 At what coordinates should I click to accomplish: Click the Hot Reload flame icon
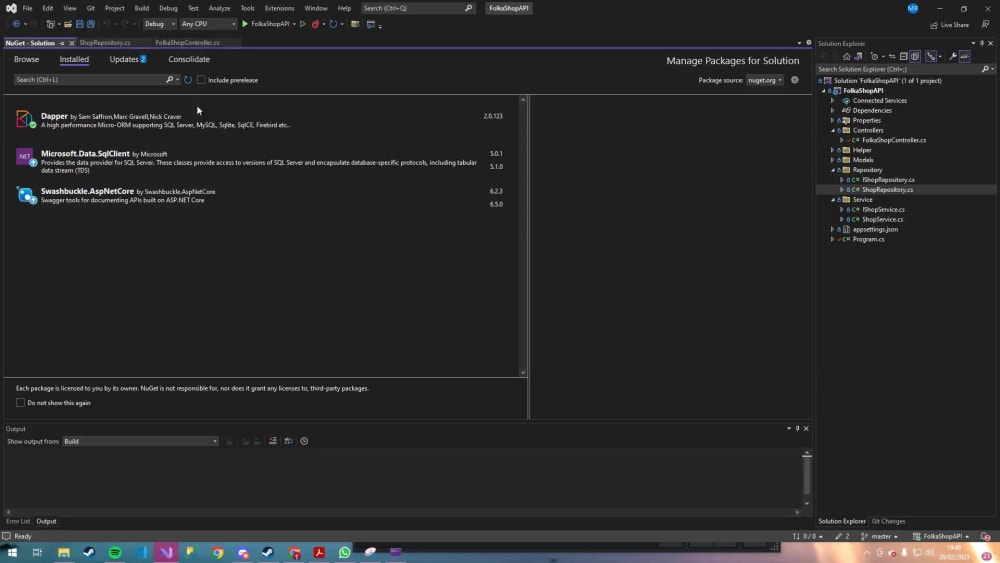coord(315,24)
